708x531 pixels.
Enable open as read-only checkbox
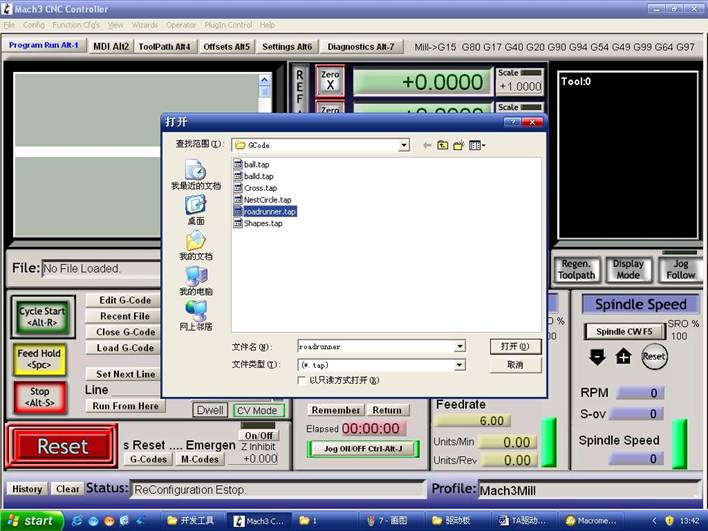pyautogui.click(x=302, y=381)
